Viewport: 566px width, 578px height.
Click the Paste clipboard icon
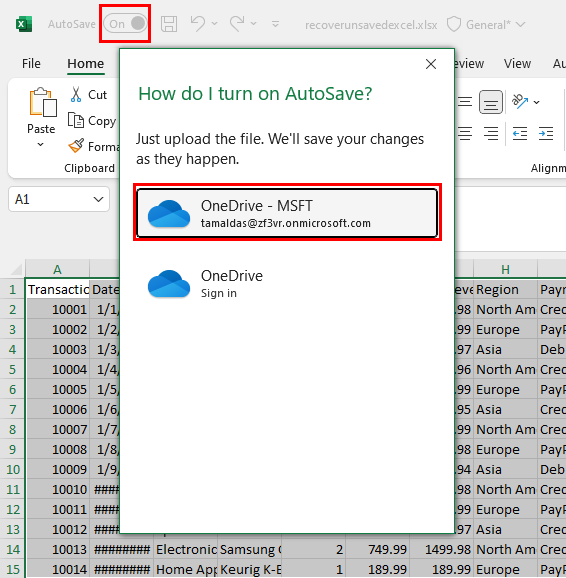(42, 102)
